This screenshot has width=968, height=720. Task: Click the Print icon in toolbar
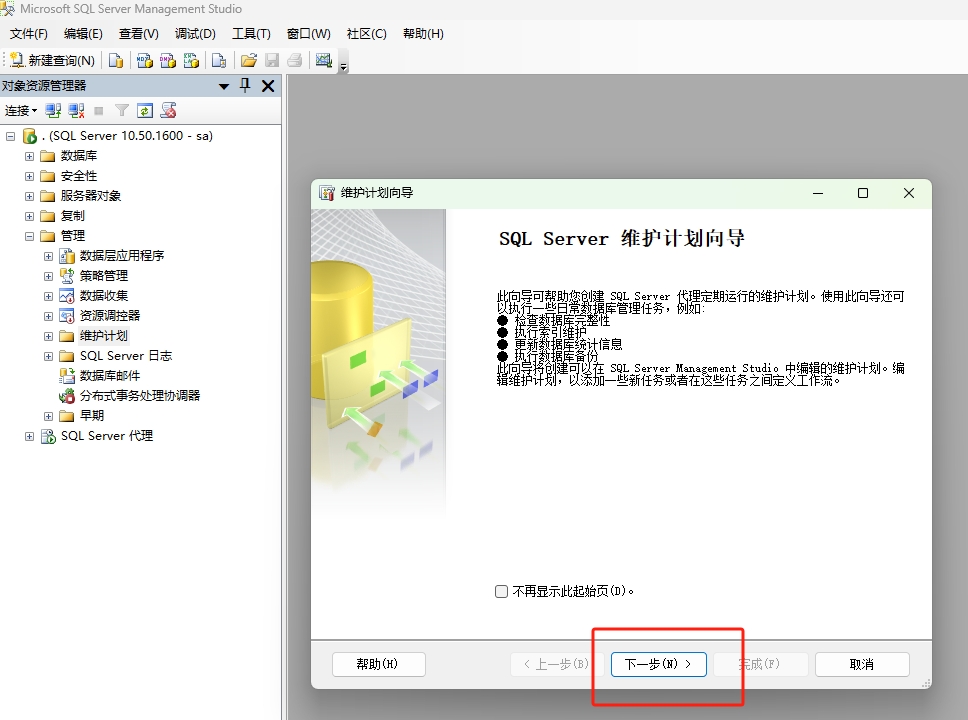point(295,60)
